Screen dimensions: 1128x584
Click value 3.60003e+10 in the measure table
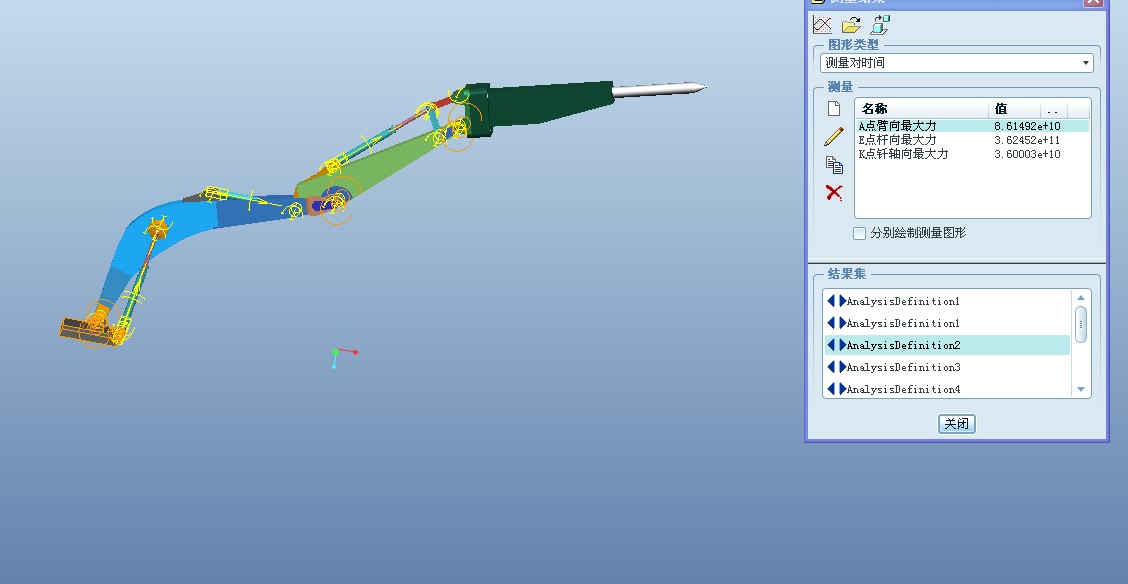click(x=1027, y=154)
